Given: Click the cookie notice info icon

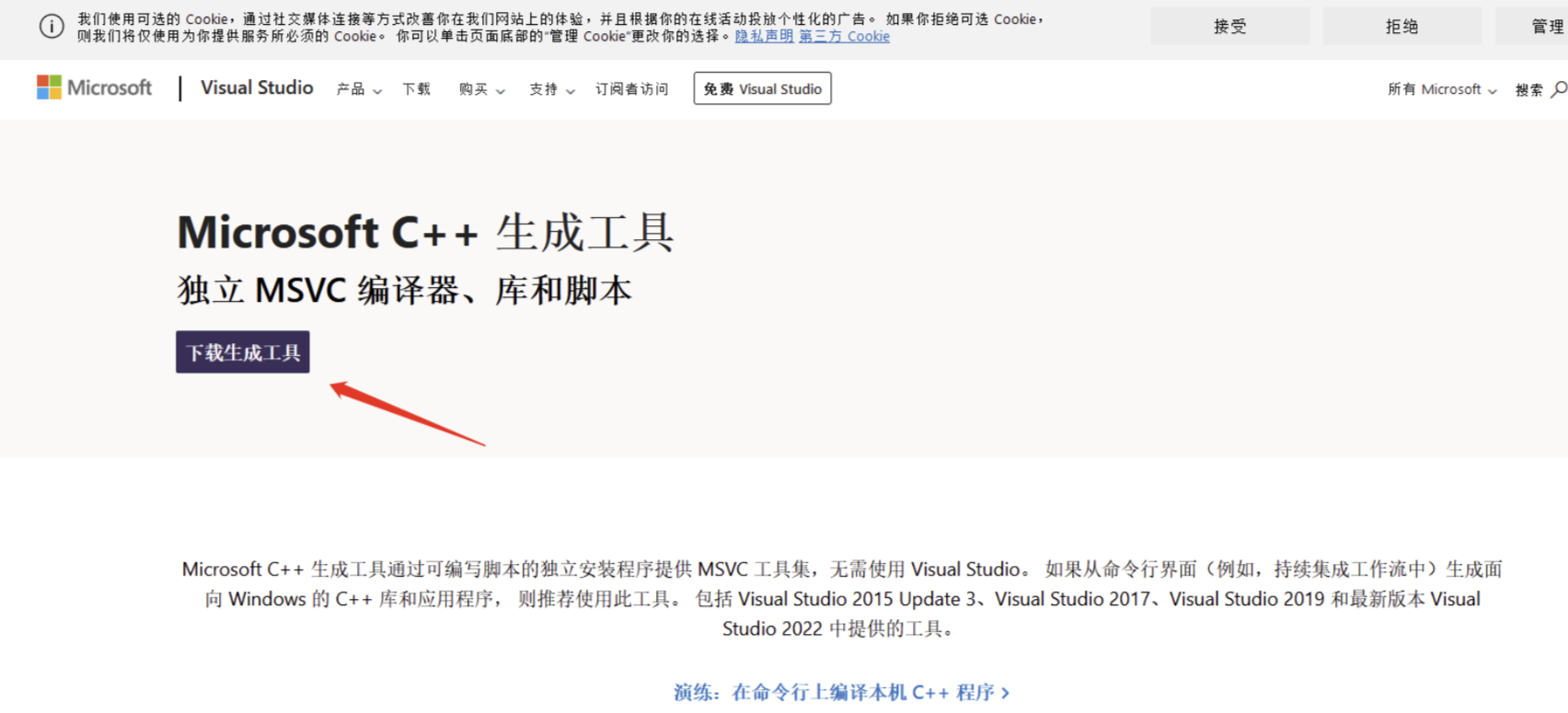Looking at the screenshot, I should click(52, 27).
